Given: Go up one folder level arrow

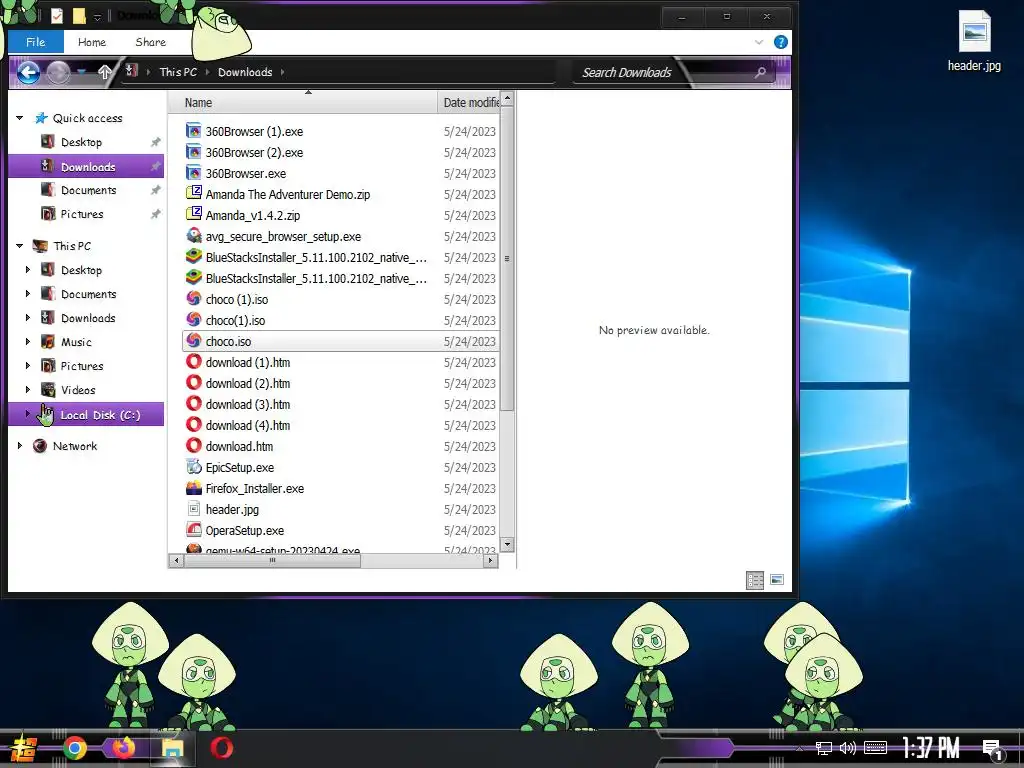Looking at the screenshot, I should [105, 72].
